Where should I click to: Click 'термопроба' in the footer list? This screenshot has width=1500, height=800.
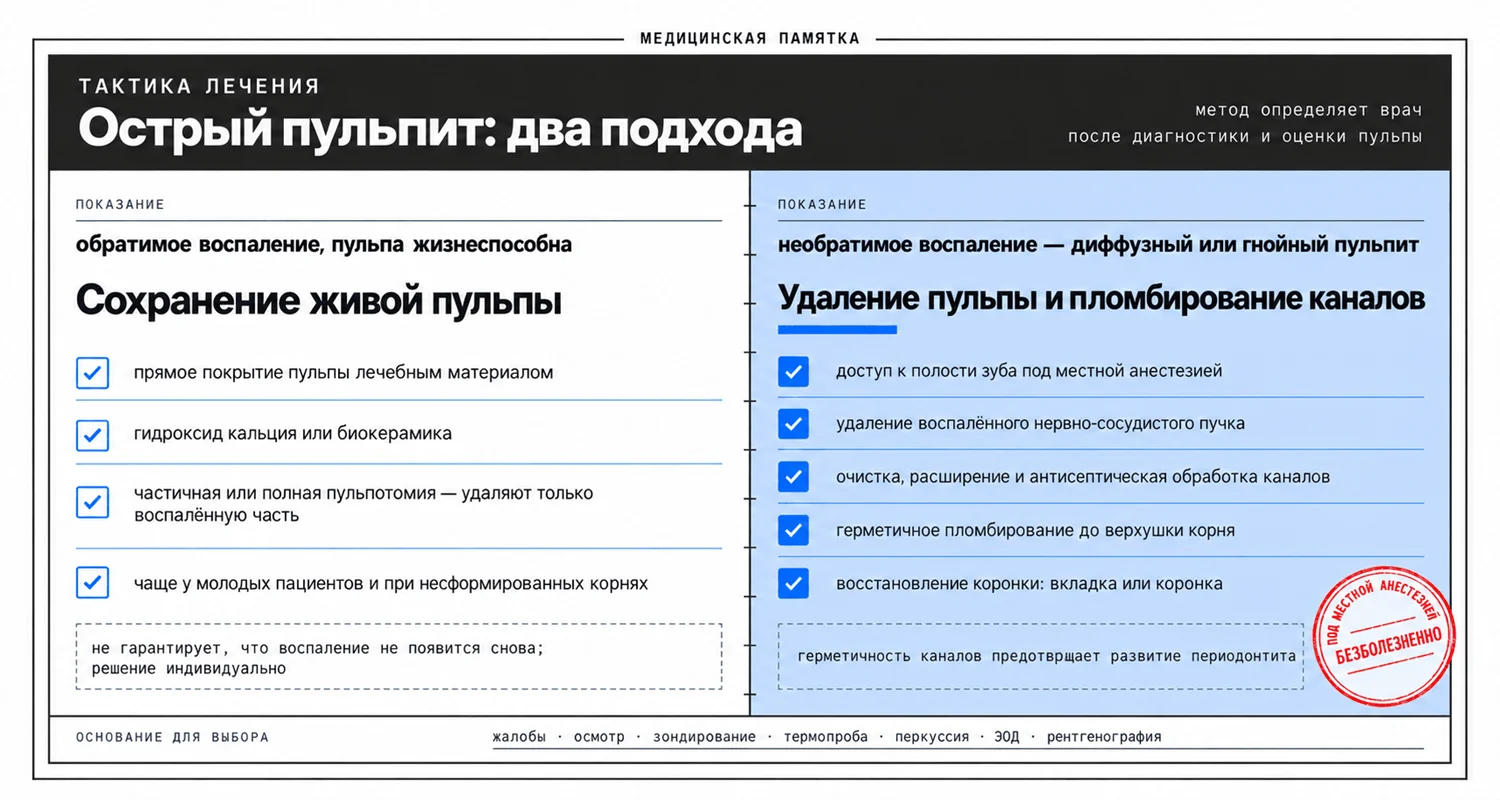tap(826, 737)
